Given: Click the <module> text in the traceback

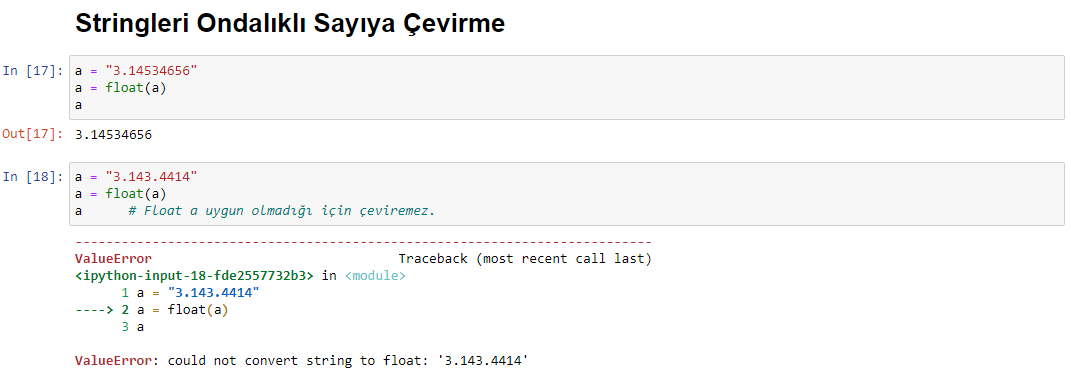Looking at the screenshot, I should tap(375, 276).
